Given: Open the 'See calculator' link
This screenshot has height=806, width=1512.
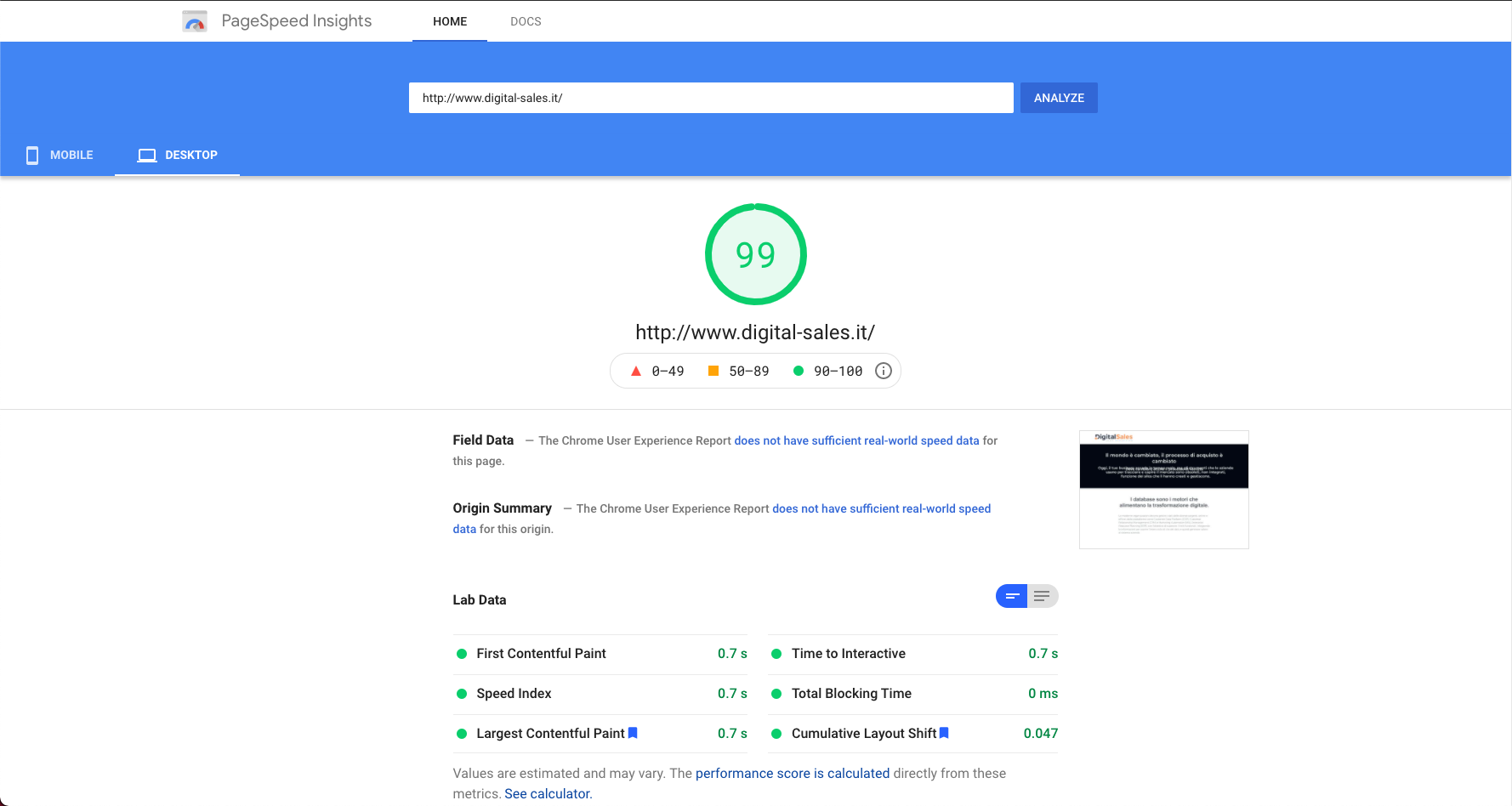Looking at the screenshot, I should (547, 794).
